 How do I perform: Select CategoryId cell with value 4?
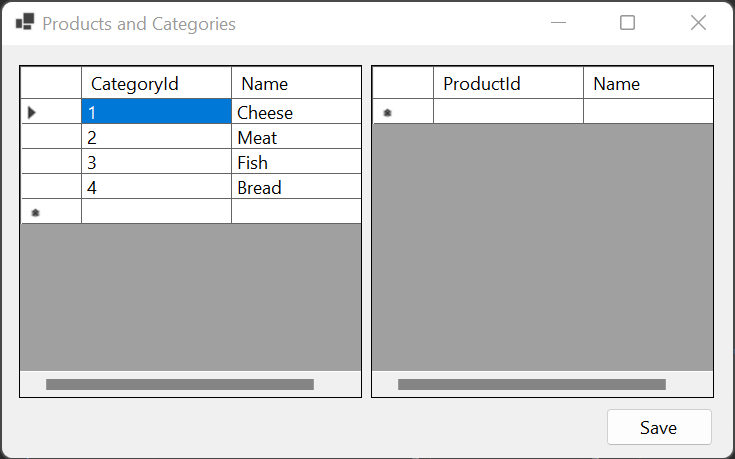[155, 188]
